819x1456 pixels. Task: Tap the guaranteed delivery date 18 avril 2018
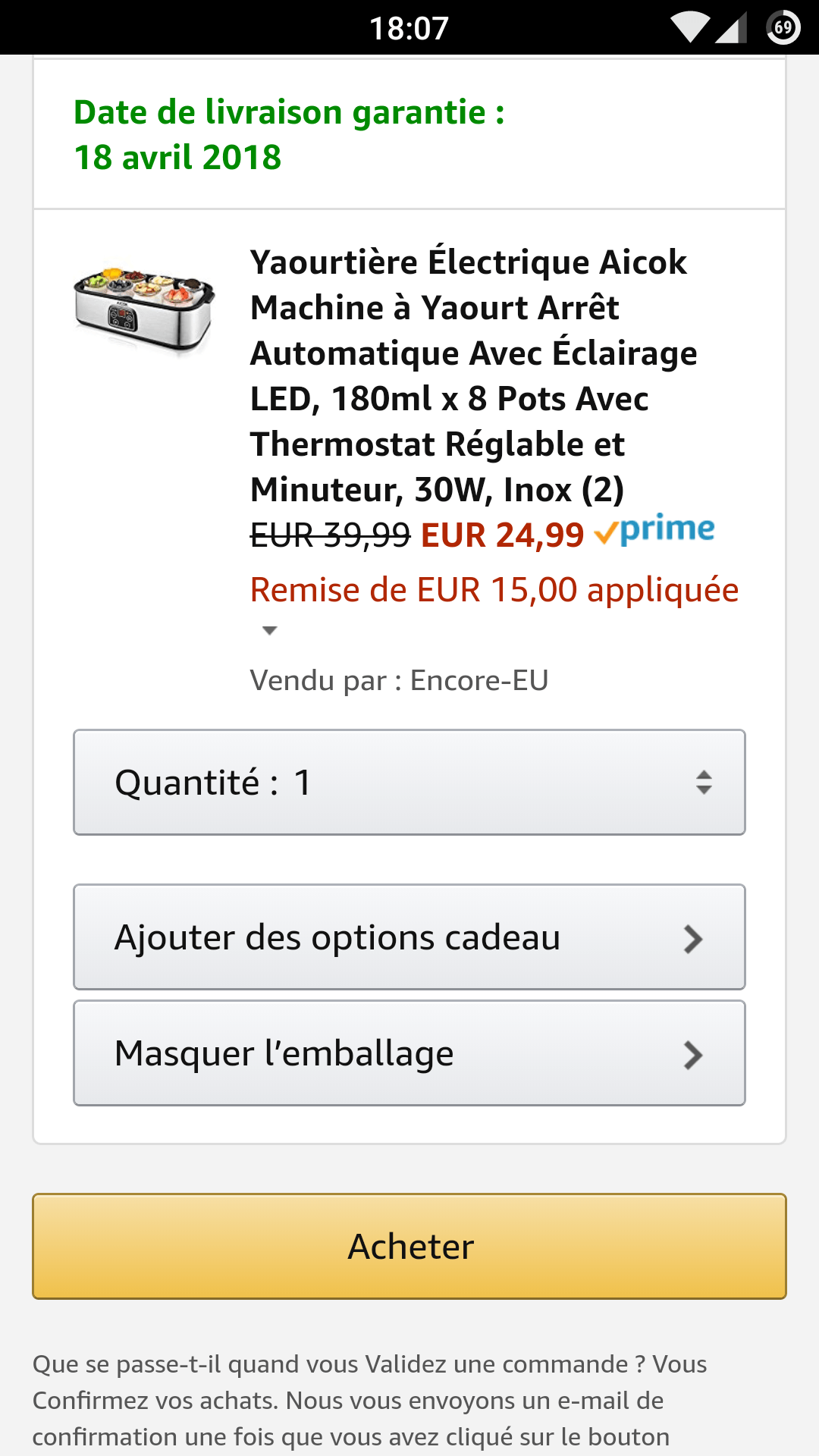tap(177, 158)
